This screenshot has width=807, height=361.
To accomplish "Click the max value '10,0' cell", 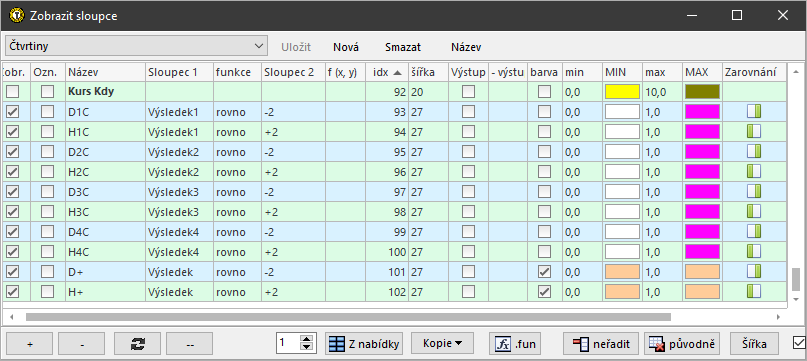I will (x=662, y=92).
